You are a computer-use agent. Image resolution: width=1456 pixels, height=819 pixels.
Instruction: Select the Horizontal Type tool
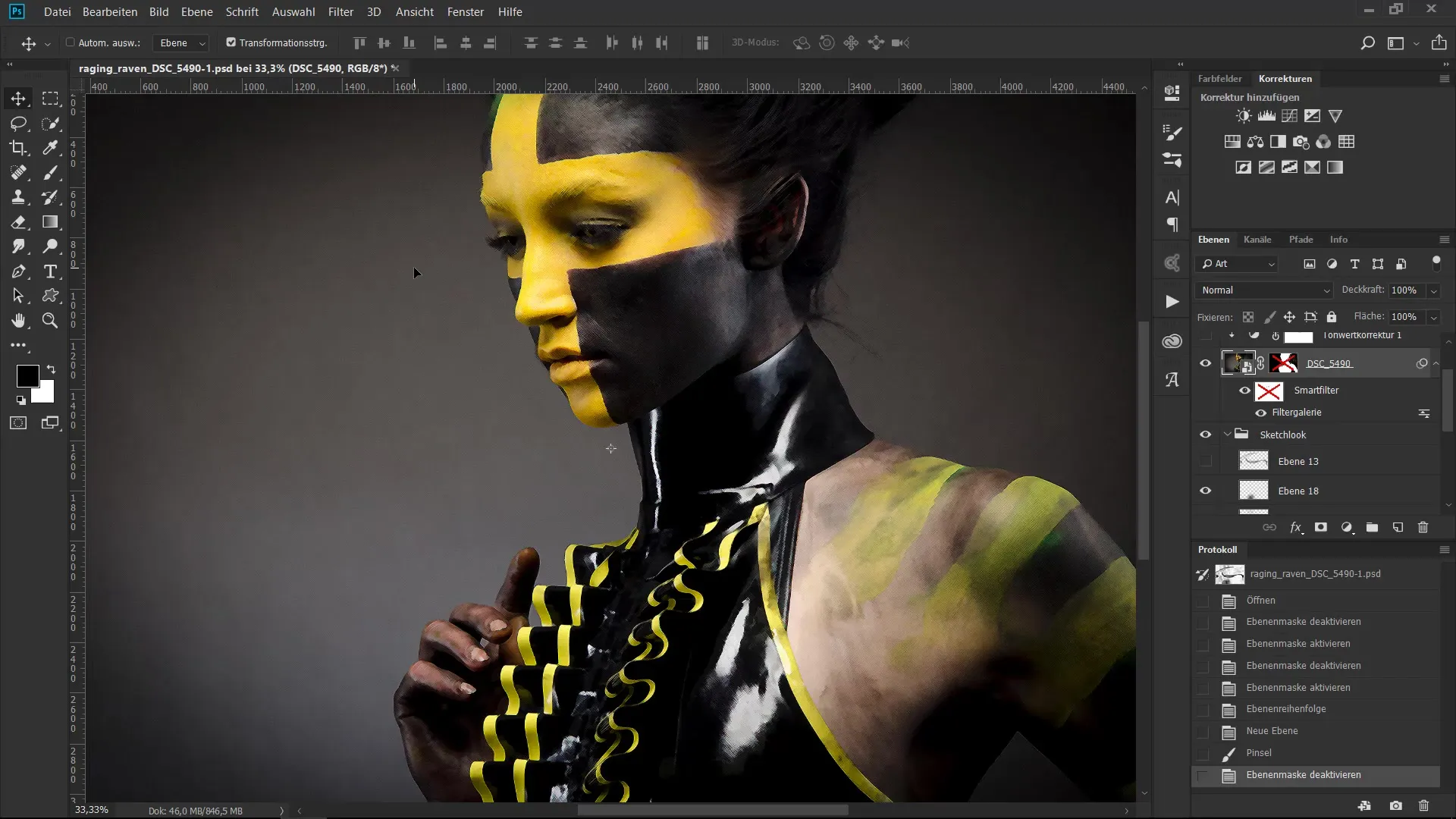[50, 271]
